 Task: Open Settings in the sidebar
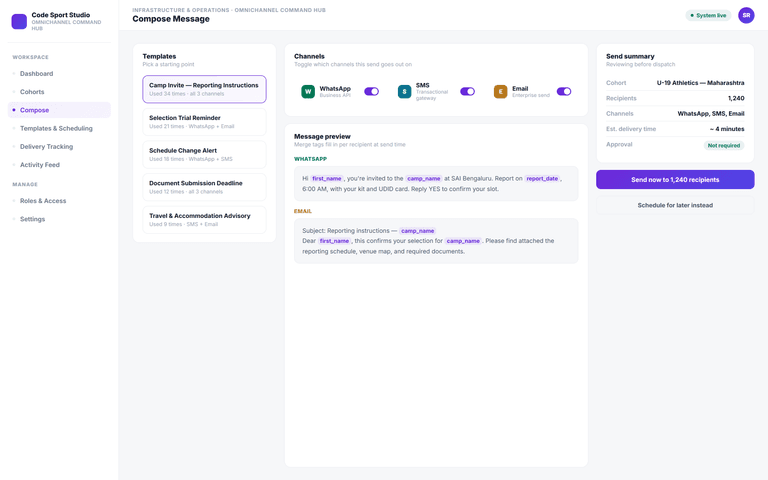click(59, 219)
